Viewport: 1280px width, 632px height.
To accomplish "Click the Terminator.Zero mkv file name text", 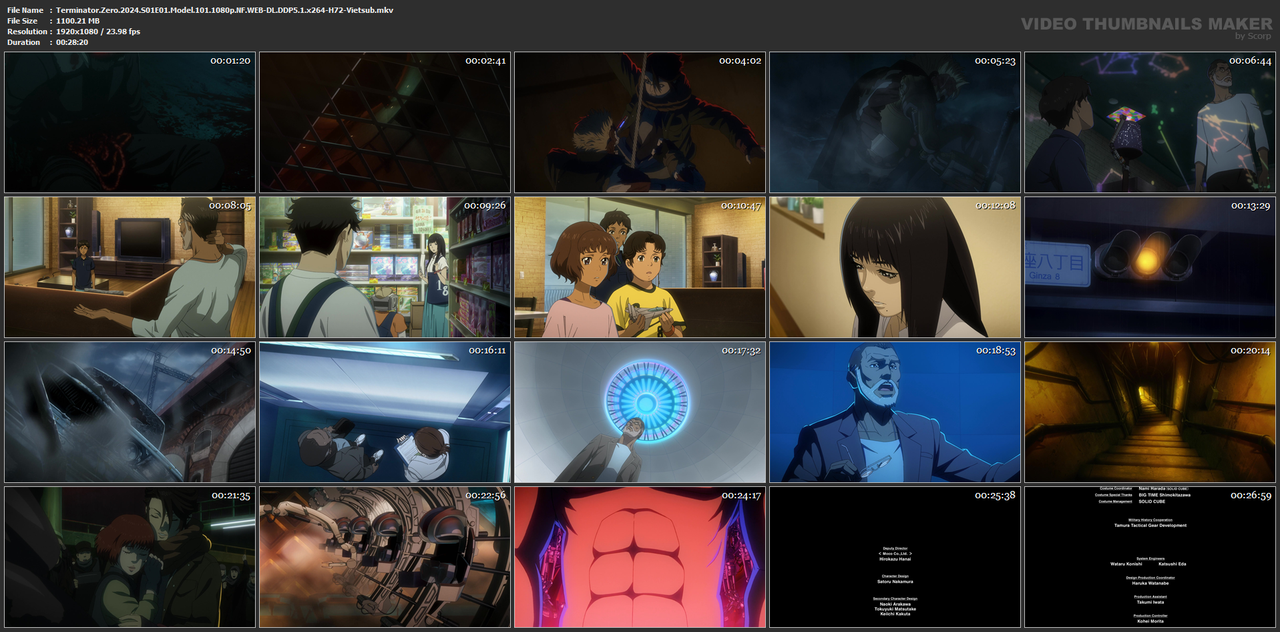I will (225, 9).
